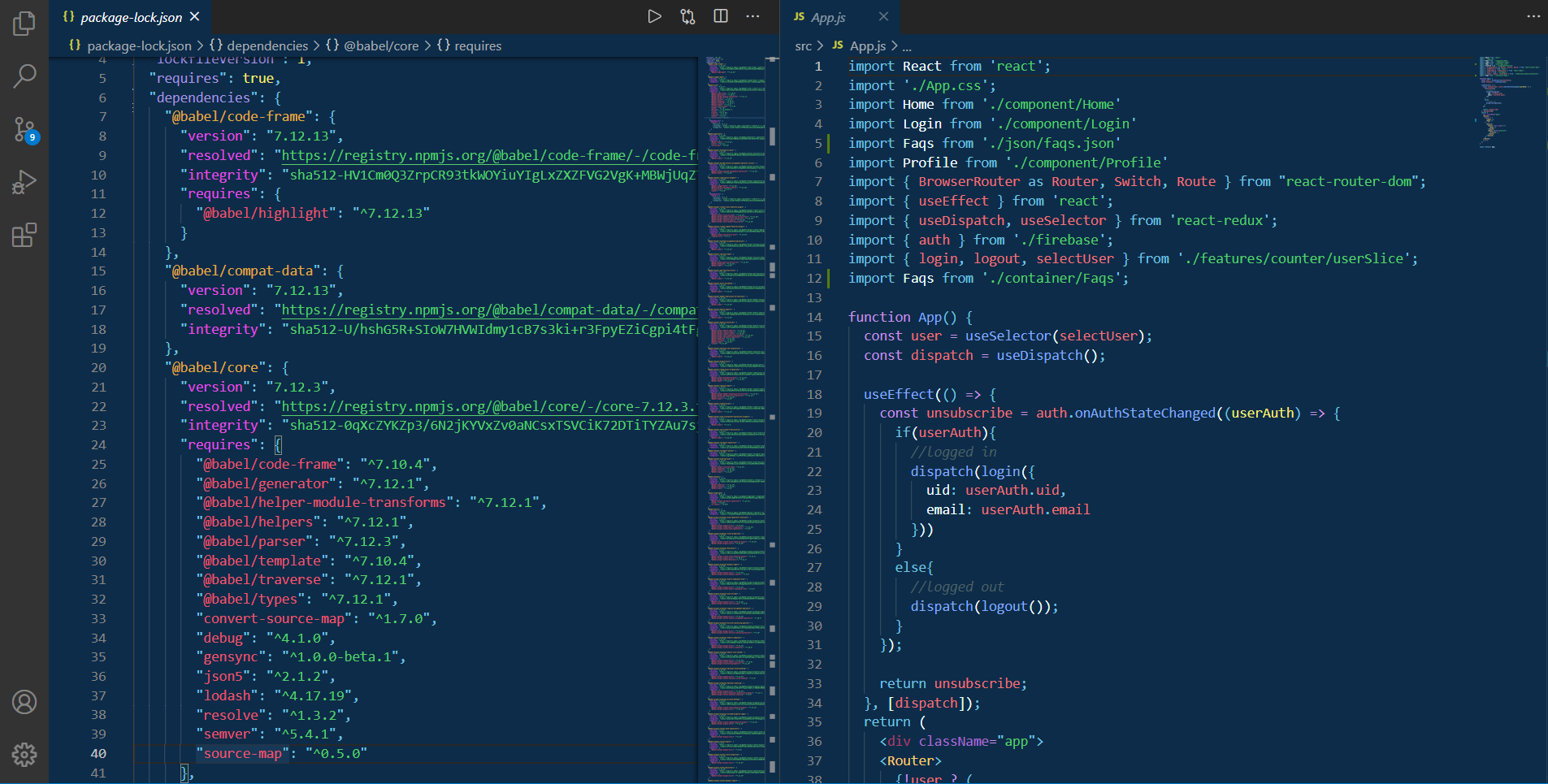Click line number 14 in App.js

pos(814,317)
